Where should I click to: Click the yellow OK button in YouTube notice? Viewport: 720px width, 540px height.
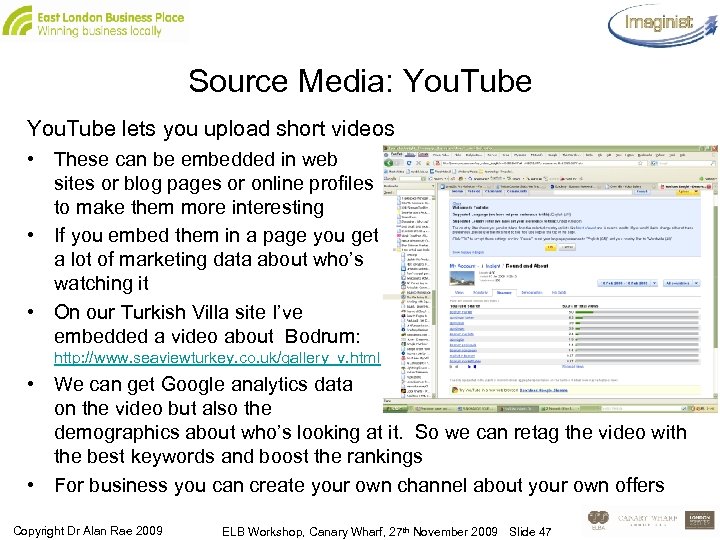coord(550,248)
